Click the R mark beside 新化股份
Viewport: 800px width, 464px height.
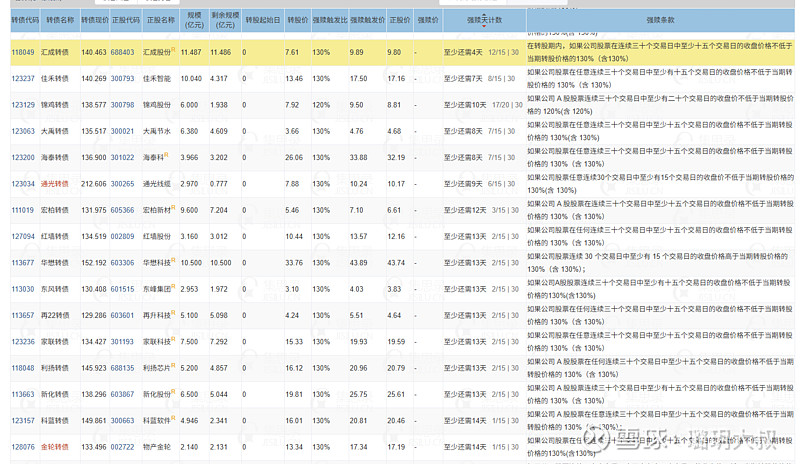tap(173, 392)
